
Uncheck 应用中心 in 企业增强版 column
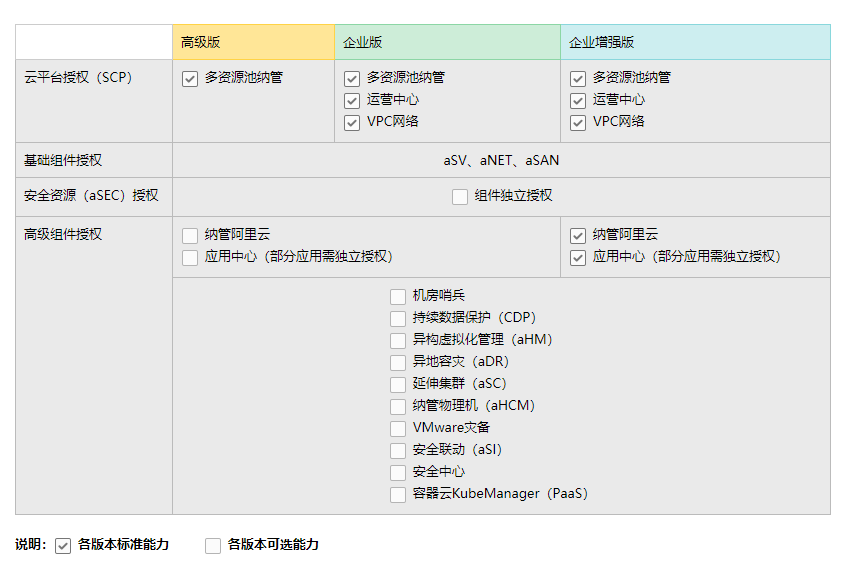[x=578, y=258]
